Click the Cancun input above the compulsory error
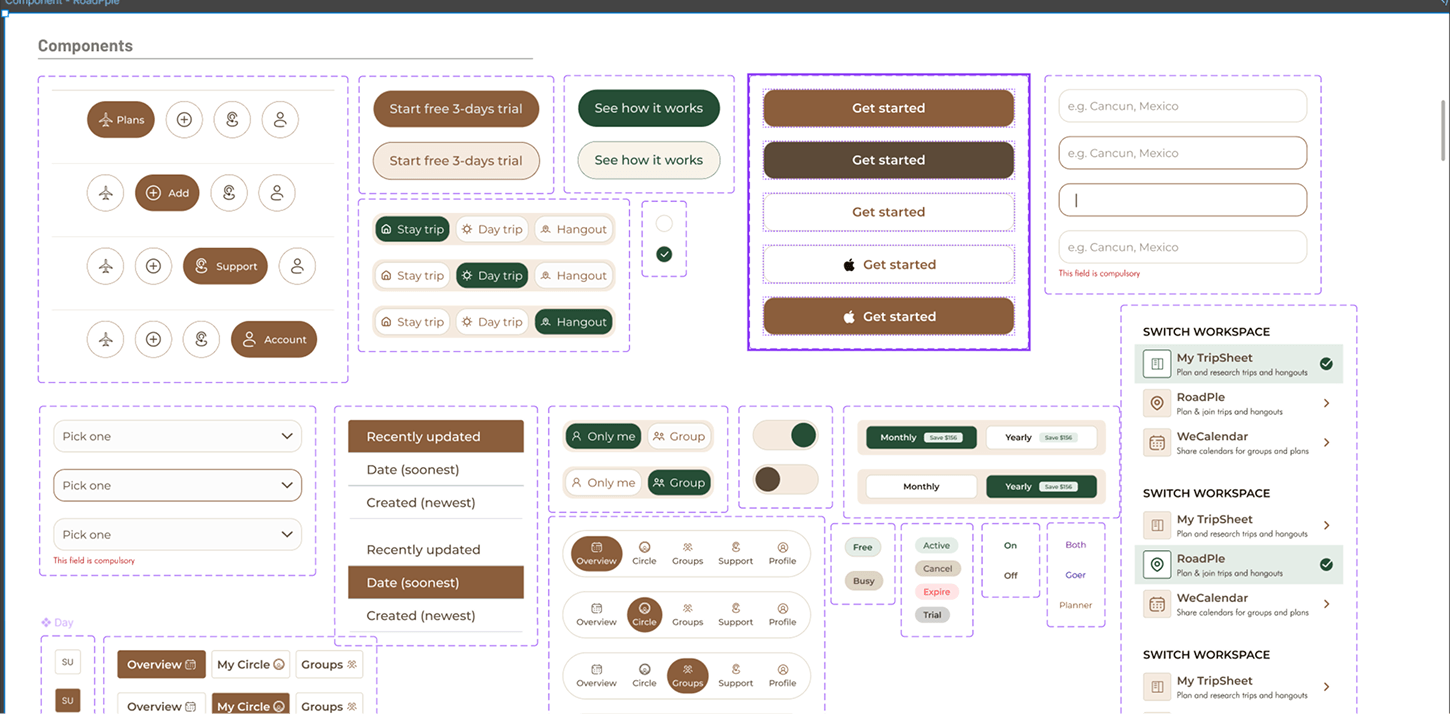The image size is (1450, 714). [x=1183, y=247]
